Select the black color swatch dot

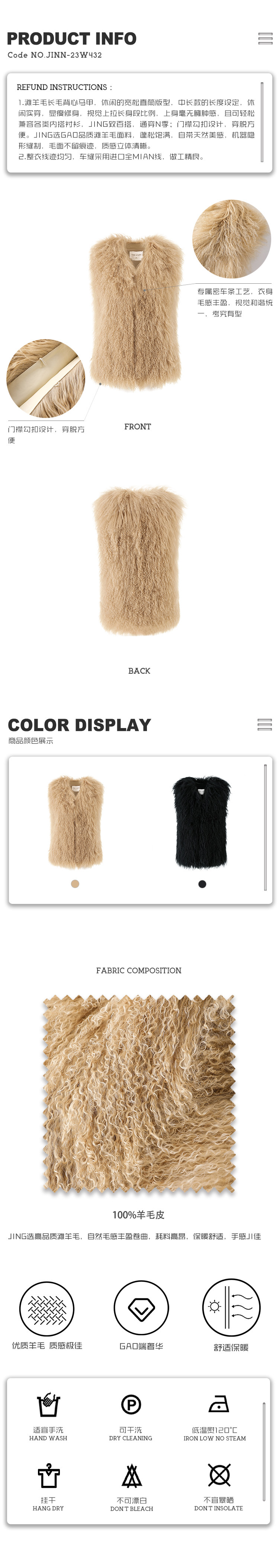point(202,884)
